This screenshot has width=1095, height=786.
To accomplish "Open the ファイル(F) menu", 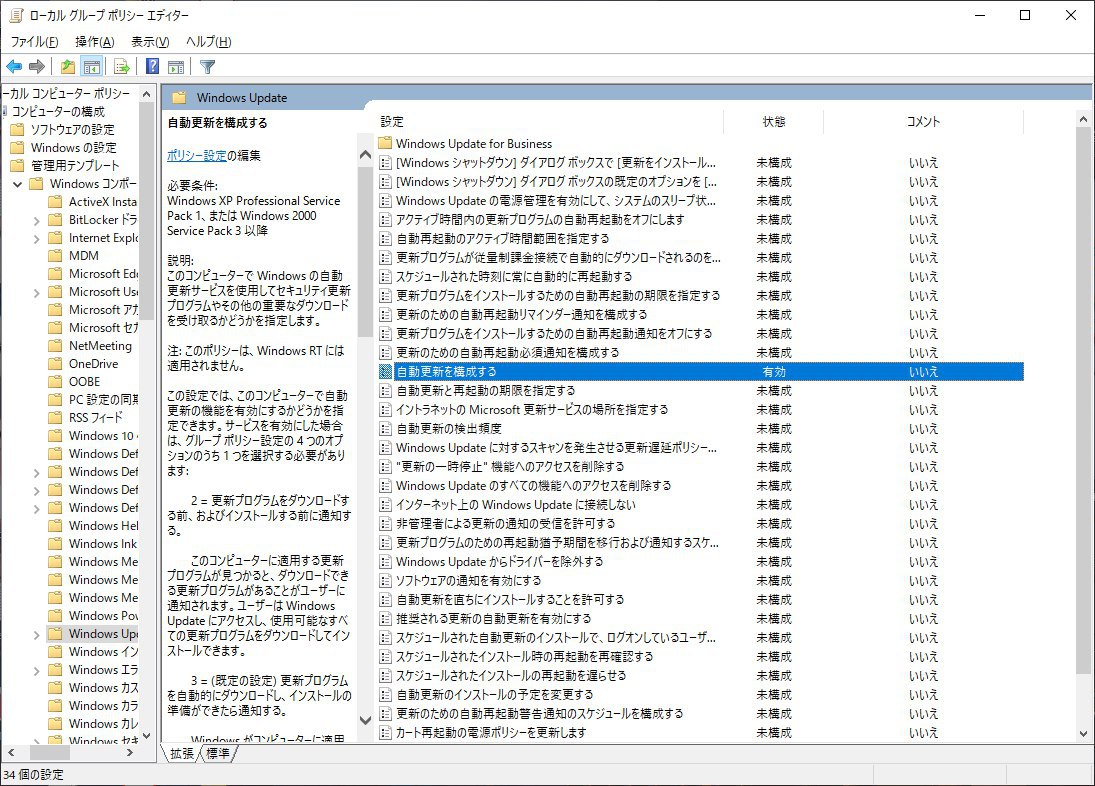I will point(35,42).
